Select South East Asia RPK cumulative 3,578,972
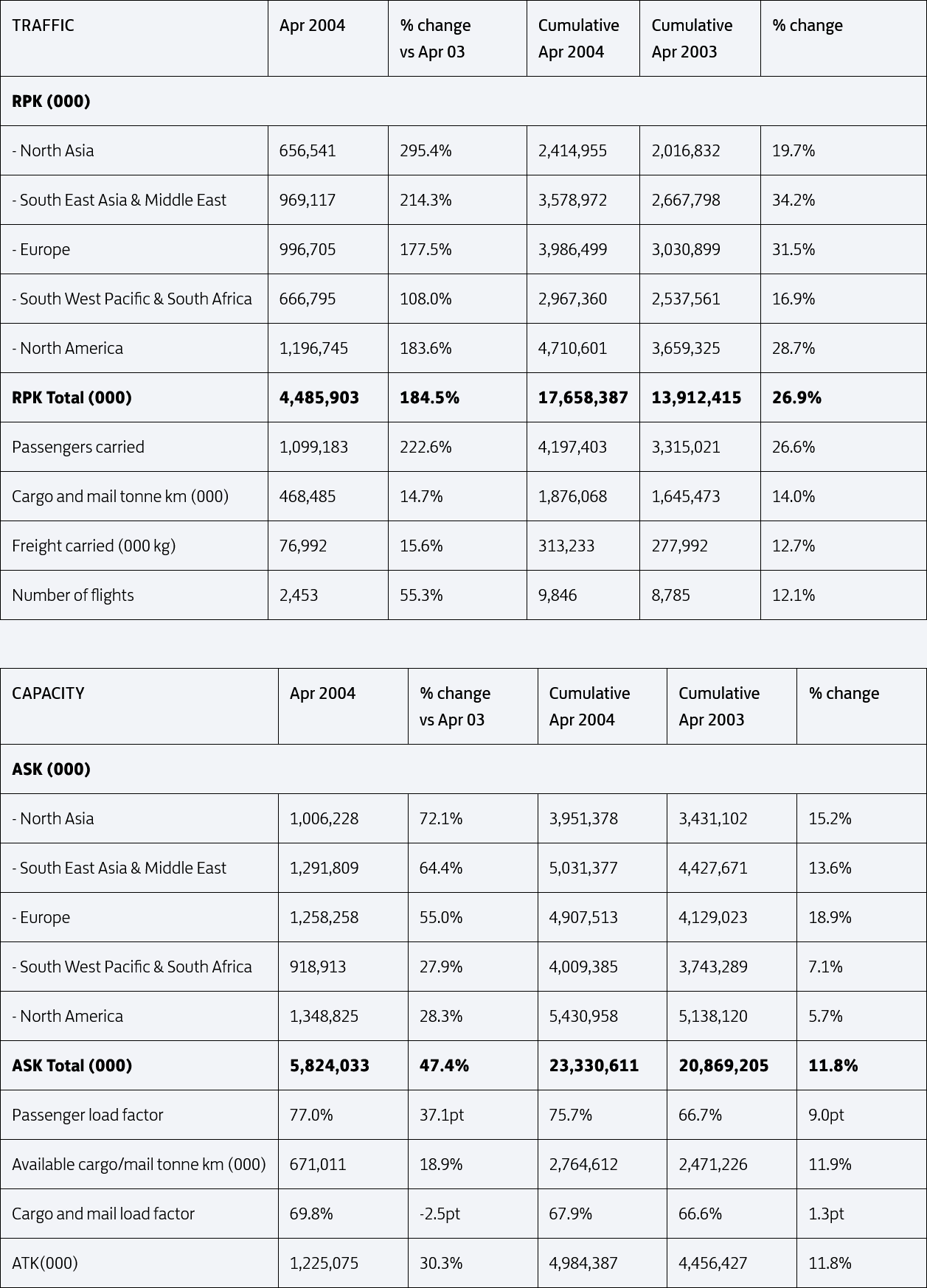This screenshot has height=1288, width=927. pos(572,201)
